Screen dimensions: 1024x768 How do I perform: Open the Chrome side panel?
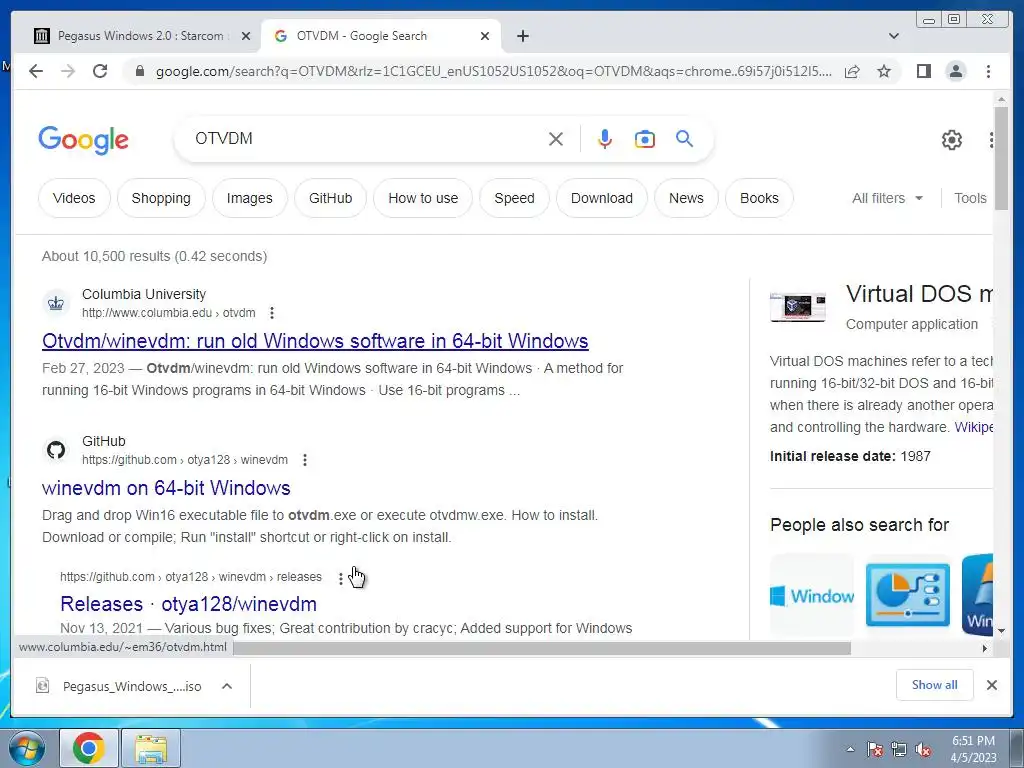923,71
